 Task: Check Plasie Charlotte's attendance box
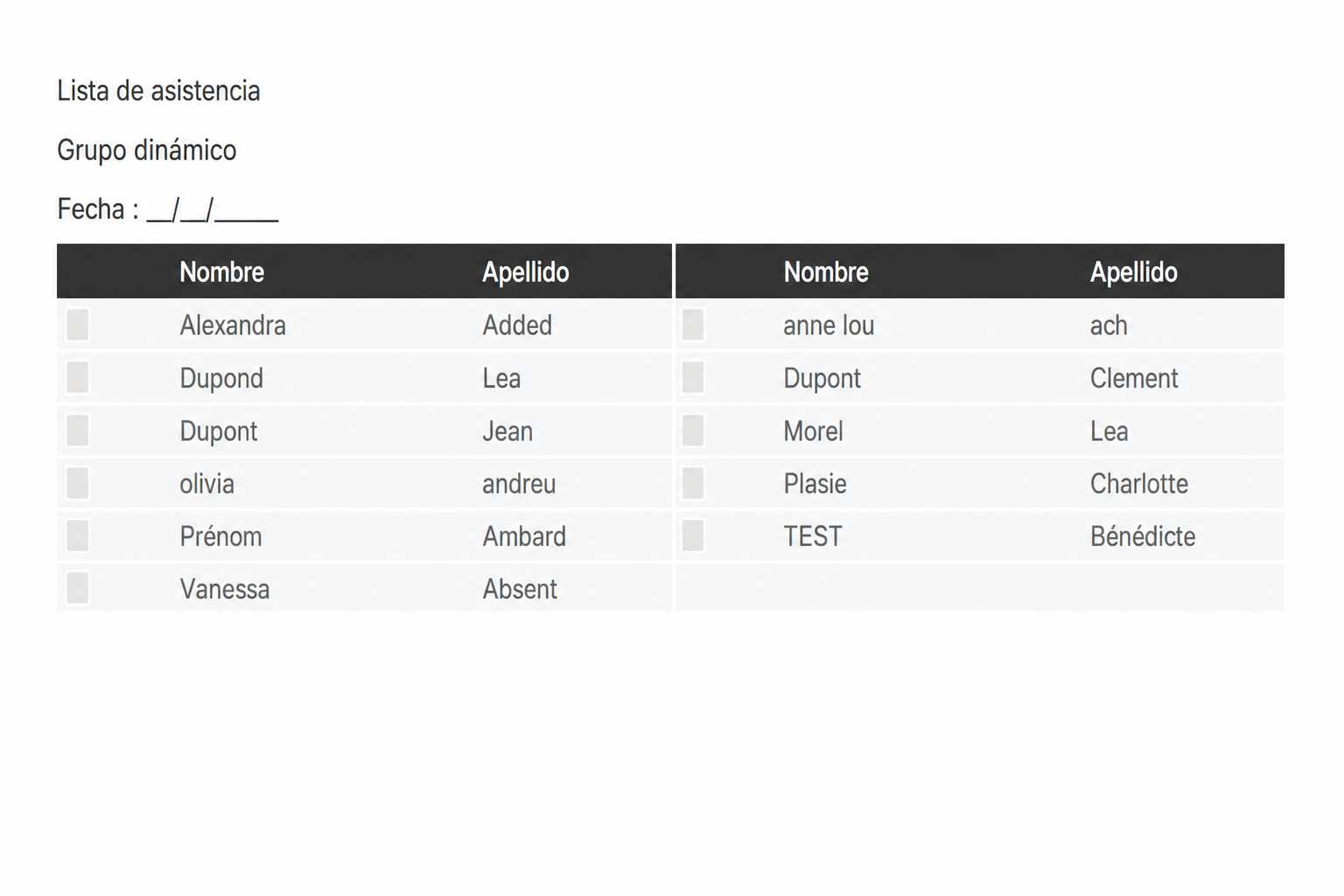point(693,483)
